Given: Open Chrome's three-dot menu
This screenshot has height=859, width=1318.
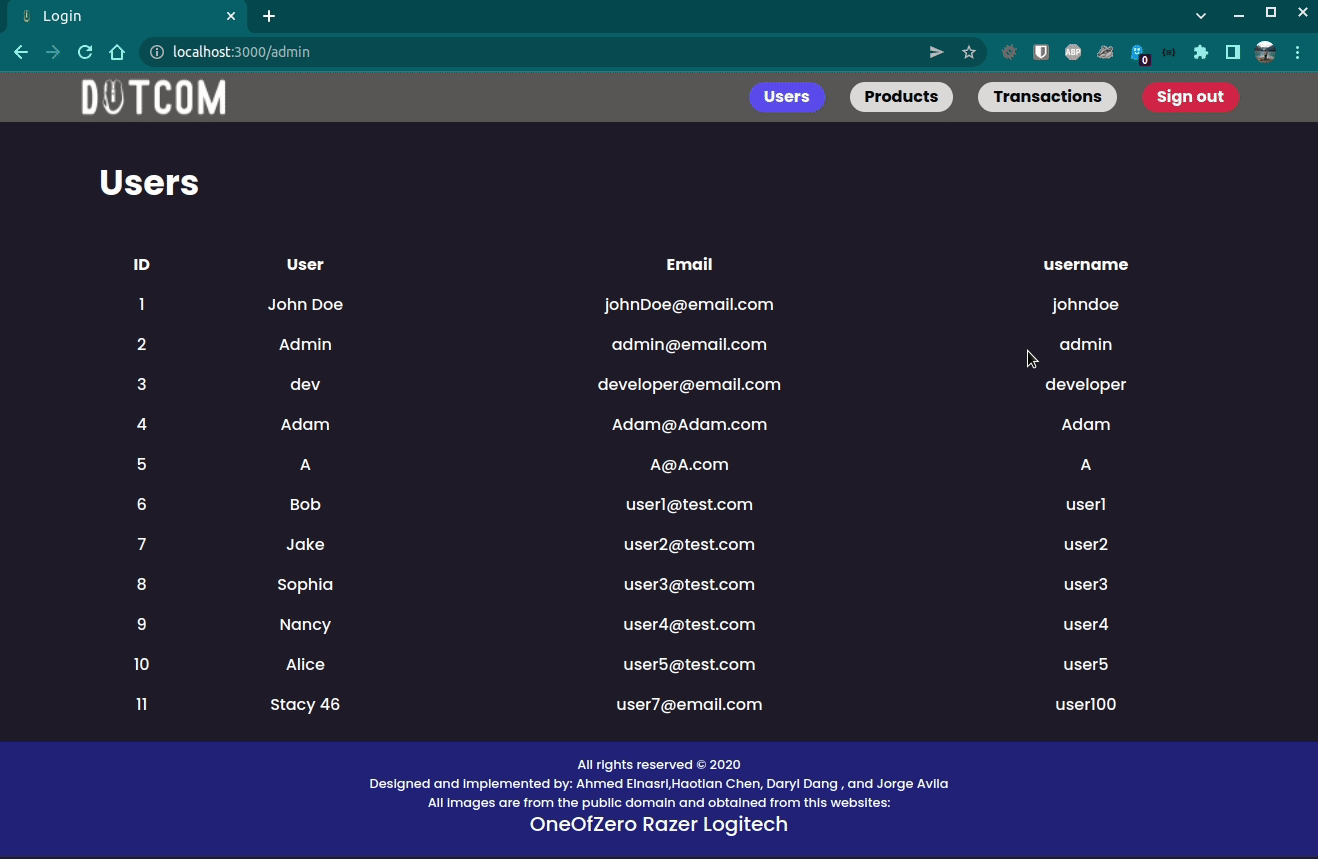Looking at the screenshot, I should [1298, 51].
